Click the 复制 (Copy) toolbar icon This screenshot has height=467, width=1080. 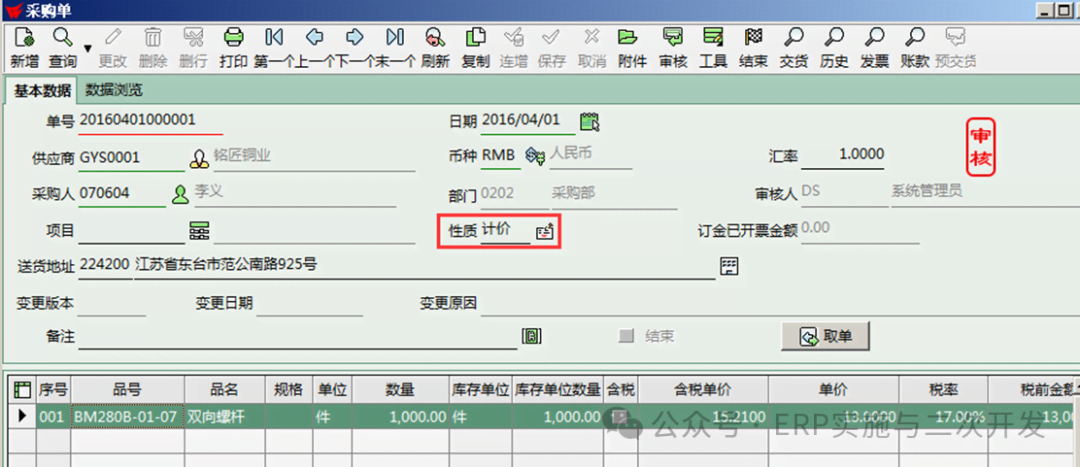coord(476,47)
